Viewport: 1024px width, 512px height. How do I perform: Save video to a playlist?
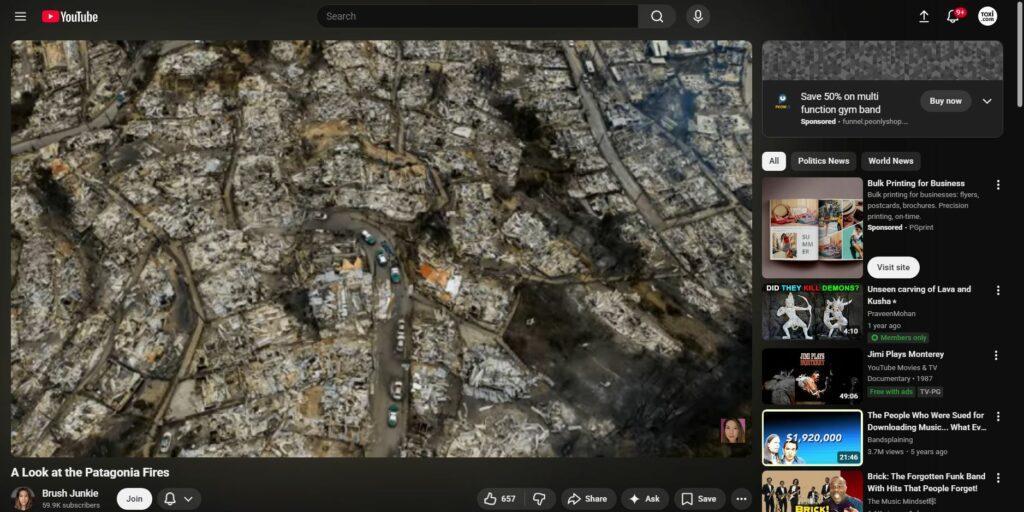[699, 498]
